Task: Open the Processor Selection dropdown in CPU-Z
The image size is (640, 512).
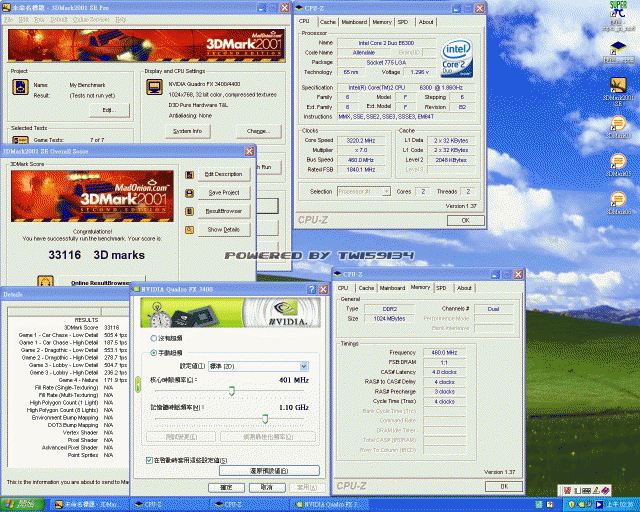Action: click(364, 191)
